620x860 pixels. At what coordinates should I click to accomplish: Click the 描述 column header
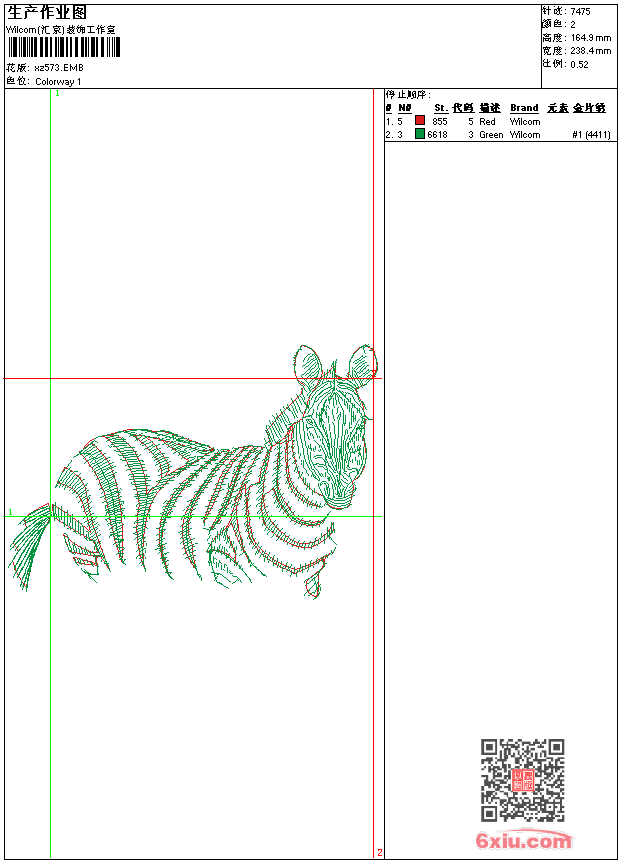click(489, 108)
